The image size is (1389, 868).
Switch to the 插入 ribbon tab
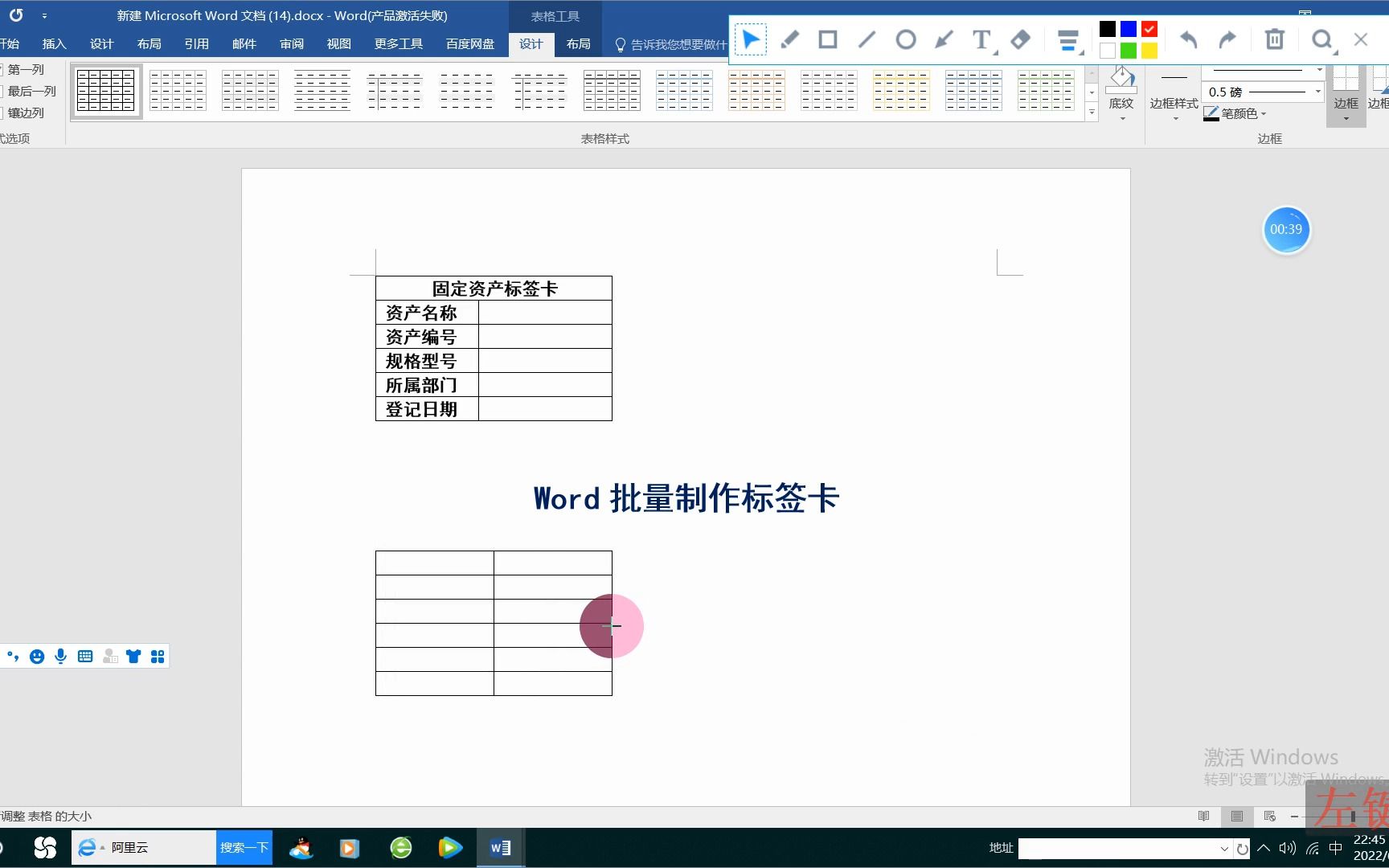(54, 44)
